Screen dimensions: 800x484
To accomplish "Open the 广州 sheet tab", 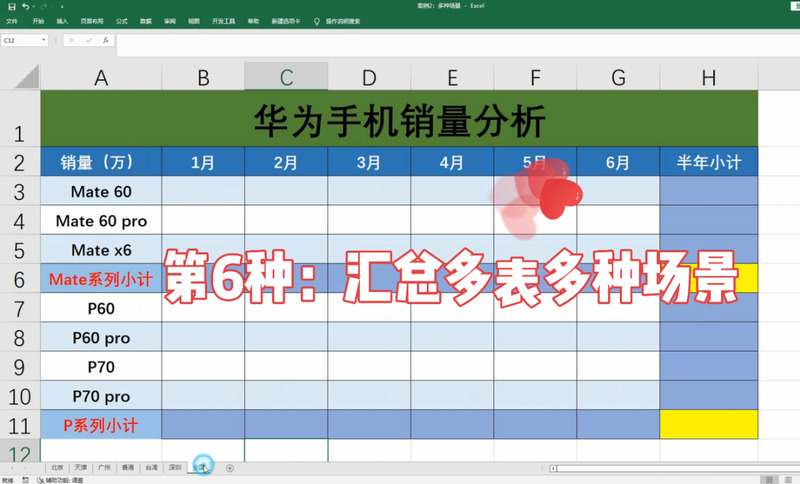I will pyautogui.click(x=104, y=467).
